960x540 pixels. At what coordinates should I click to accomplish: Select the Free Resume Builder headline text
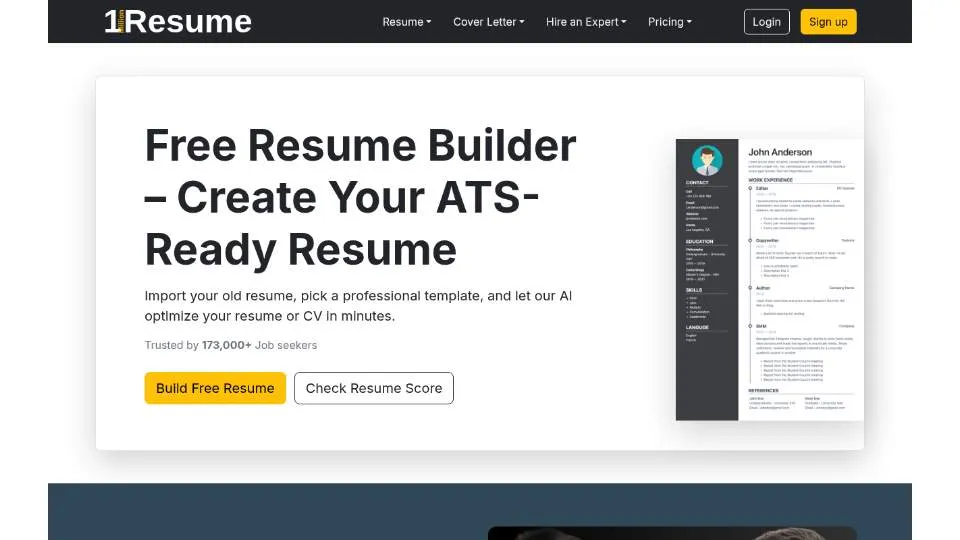(360, 197)
